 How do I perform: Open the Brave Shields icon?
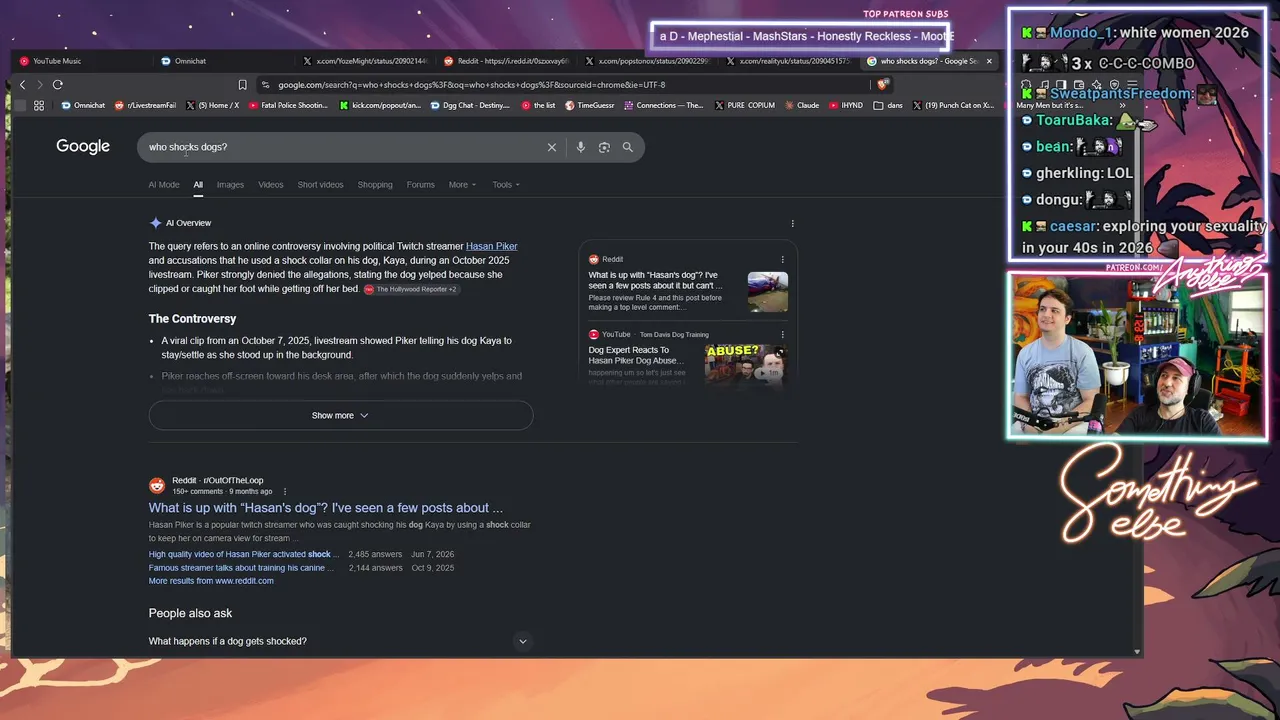[x=881, y=85]
